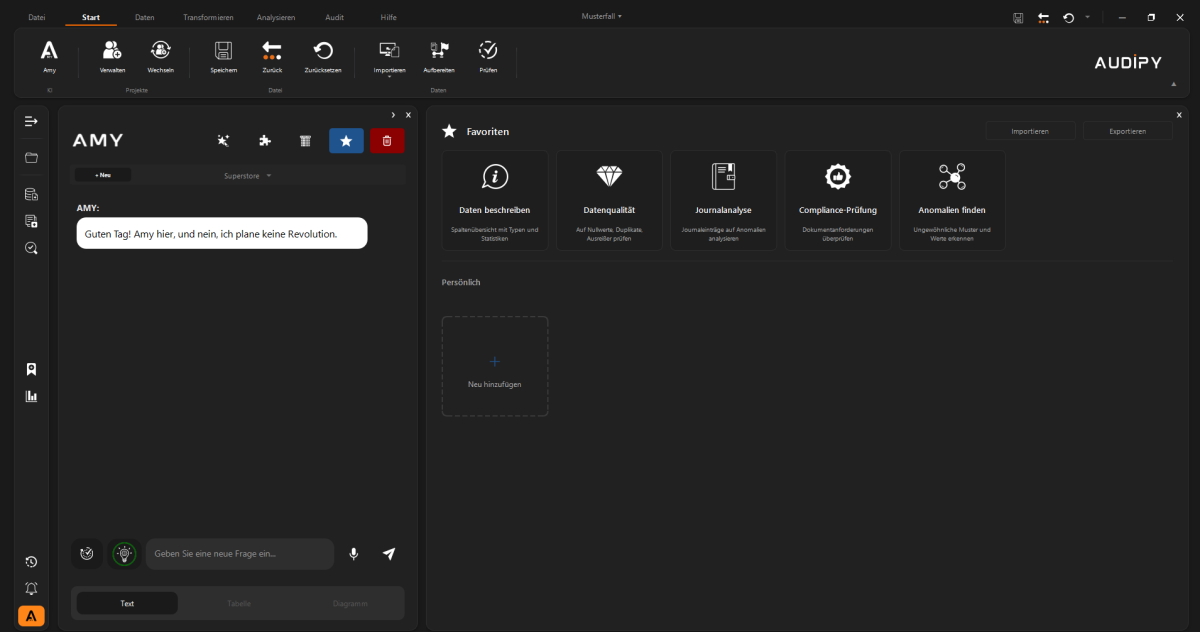Expand the Musterfall project dropdown
1200x632 pixels.
602,16
